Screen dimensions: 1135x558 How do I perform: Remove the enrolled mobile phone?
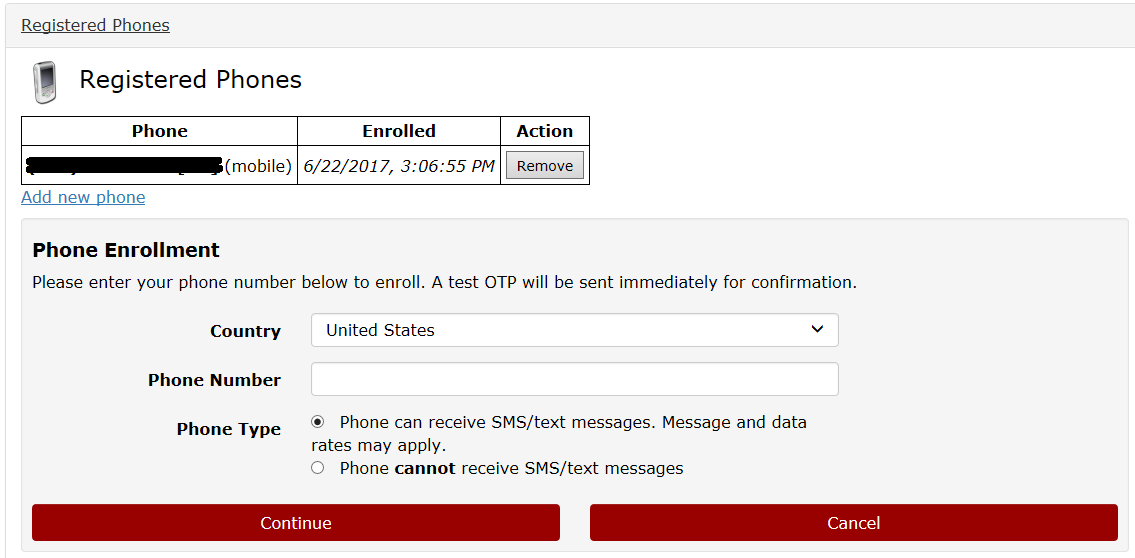click(544, 166)
